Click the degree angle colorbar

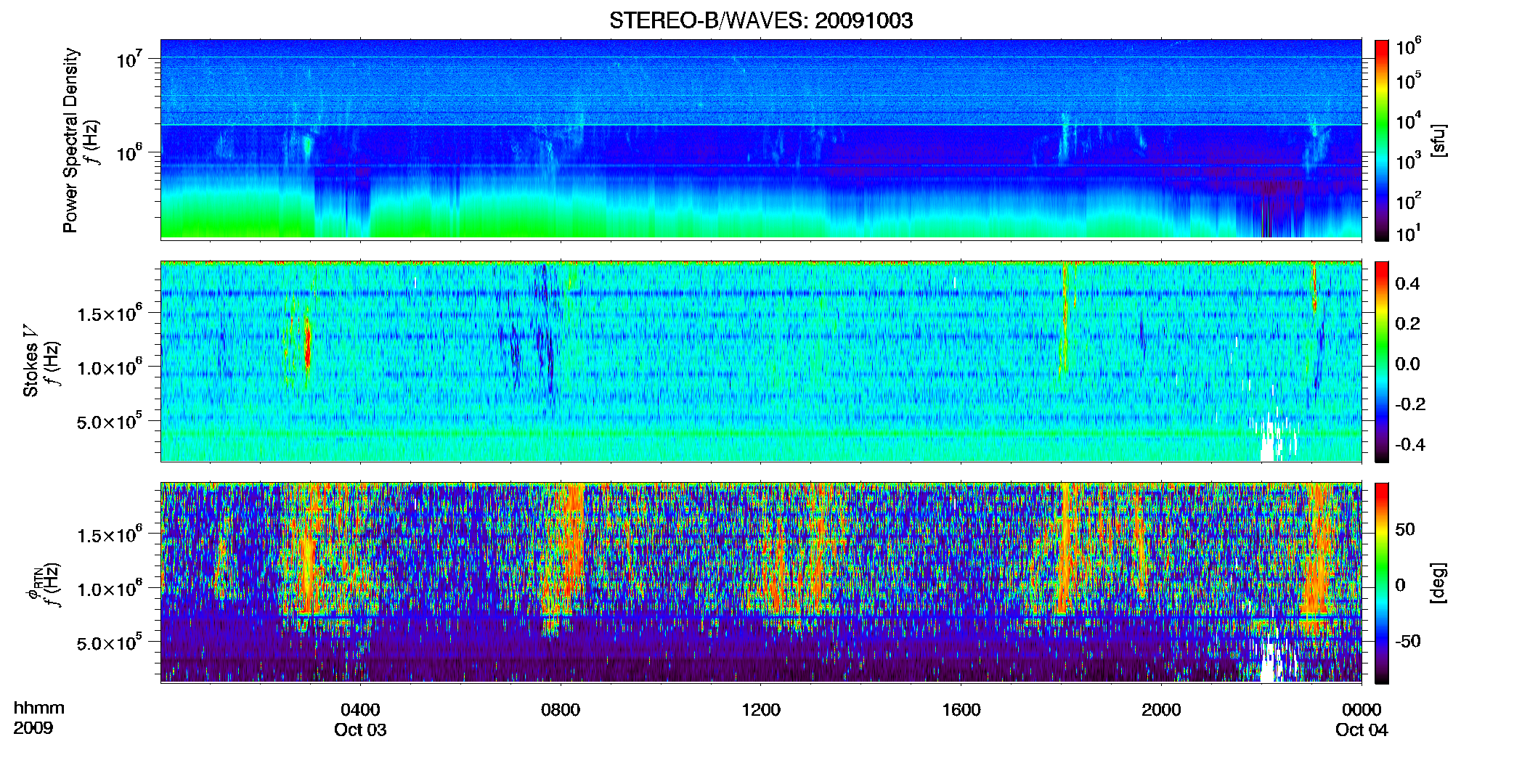click(1382, 583)
